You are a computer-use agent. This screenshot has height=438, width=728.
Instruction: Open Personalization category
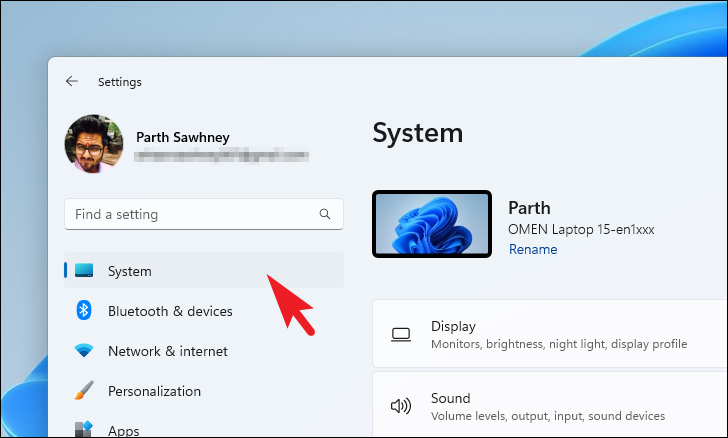(x=154, y=391)
